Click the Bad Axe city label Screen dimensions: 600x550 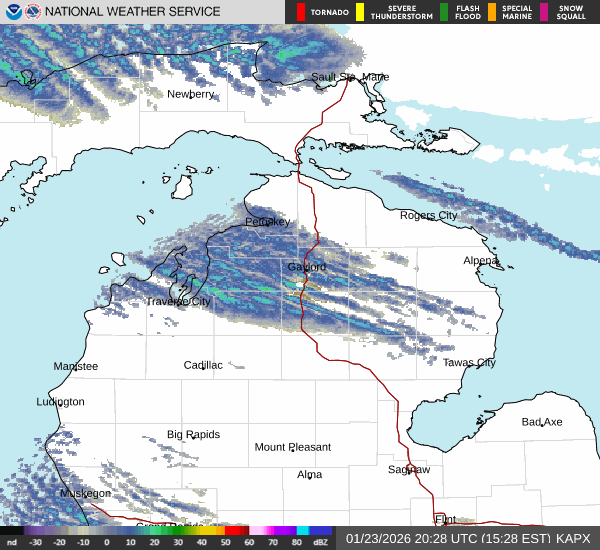pos(542,422)
